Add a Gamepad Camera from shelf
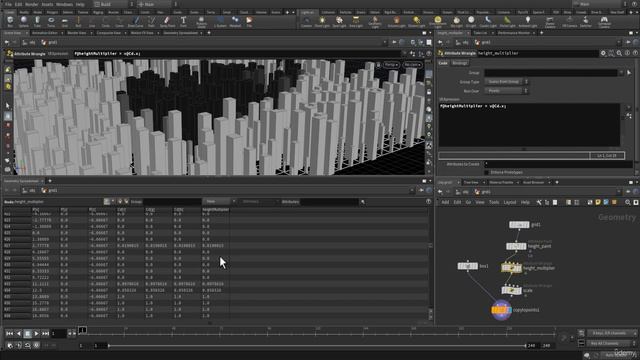This screenshot has width=640, height=360. 604,22
